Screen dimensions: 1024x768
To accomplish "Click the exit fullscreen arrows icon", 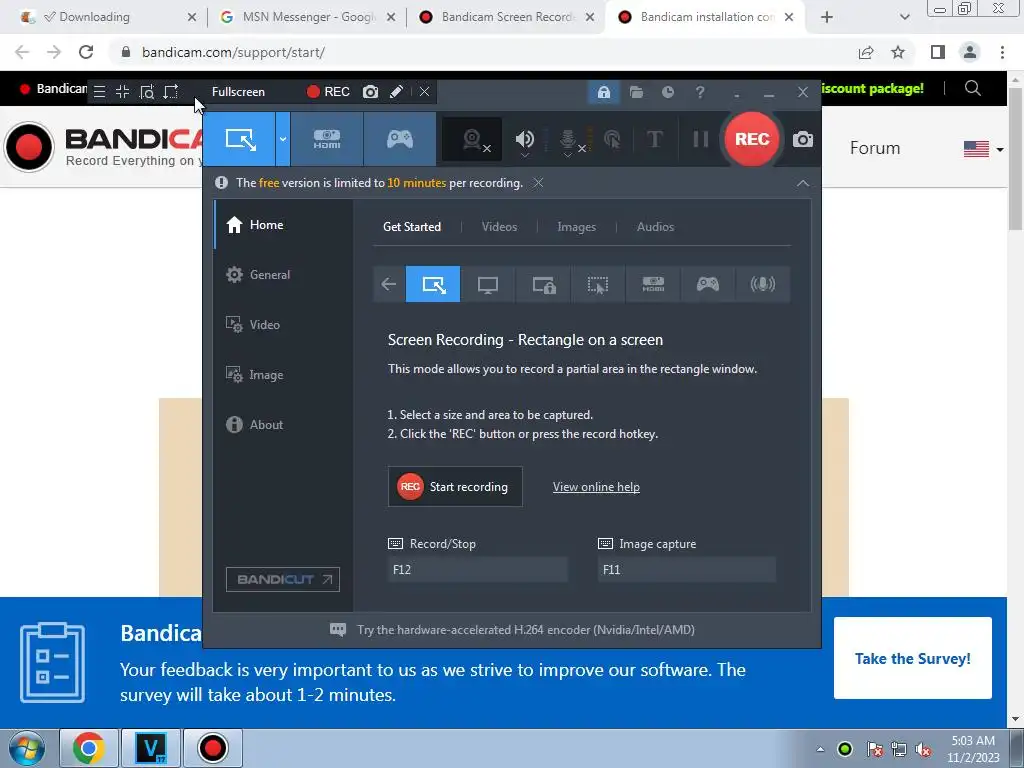I will [123, 92].
